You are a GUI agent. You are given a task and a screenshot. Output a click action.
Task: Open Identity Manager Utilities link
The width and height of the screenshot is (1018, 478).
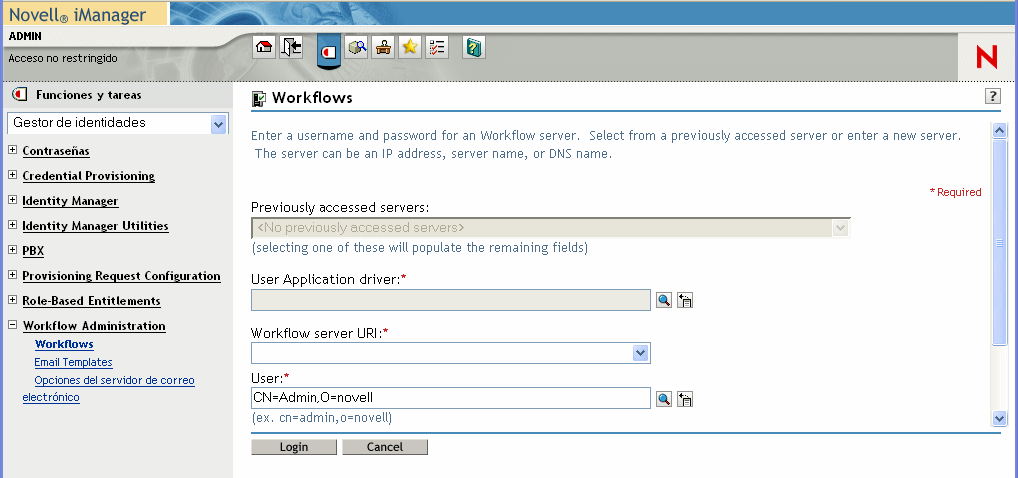point(95,226)
